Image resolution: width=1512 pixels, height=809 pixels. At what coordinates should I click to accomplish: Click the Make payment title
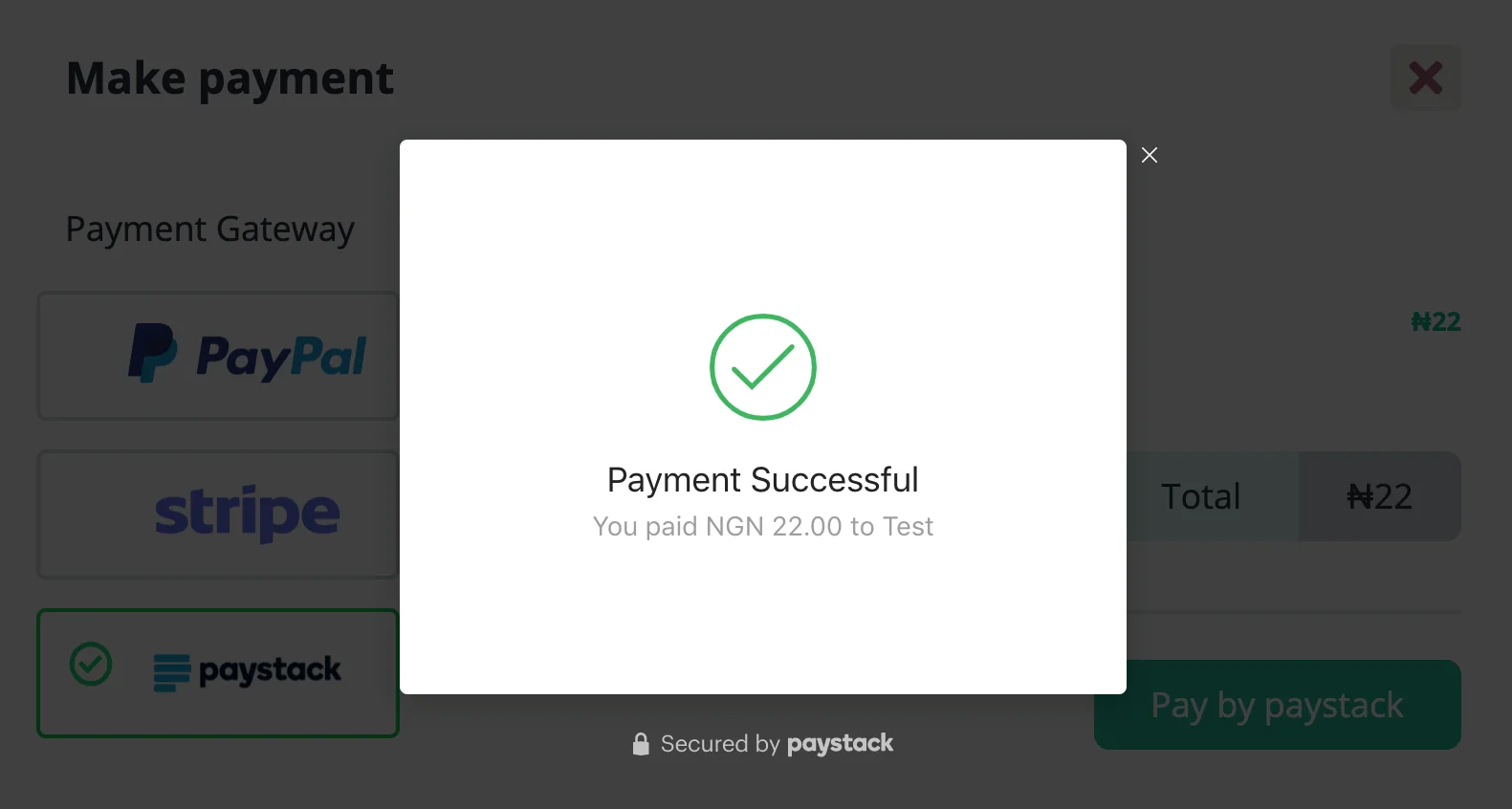click(x=230, y=78)
